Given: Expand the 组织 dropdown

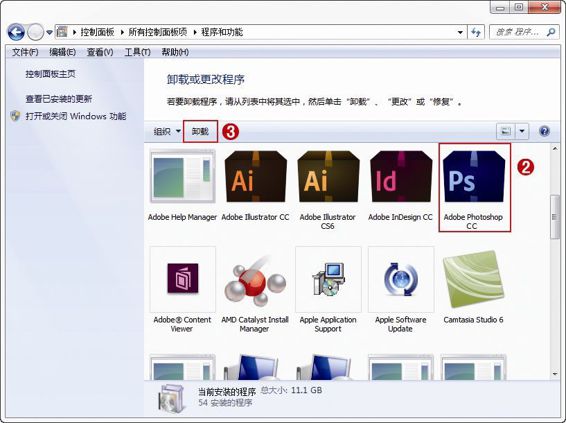Looking at the screenshot, I should pos(167,131).
